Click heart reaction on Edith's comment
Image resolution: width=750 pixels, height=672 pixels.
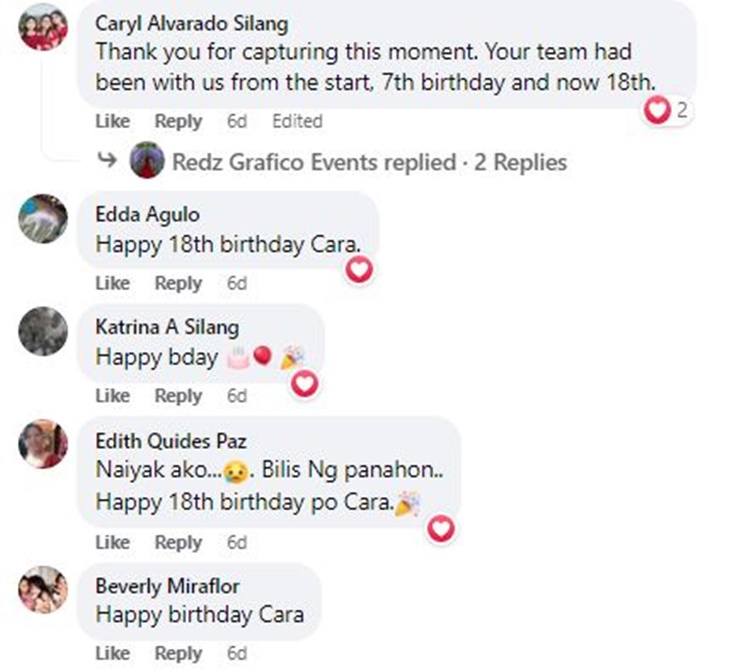pyautogui.click(x=440, y=528)
